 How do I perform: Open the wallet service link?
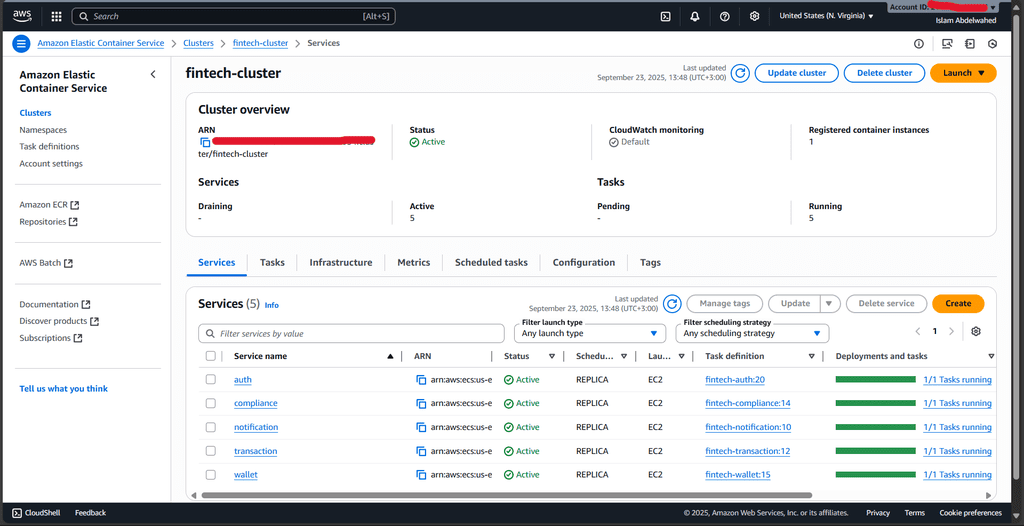[246, 475]
